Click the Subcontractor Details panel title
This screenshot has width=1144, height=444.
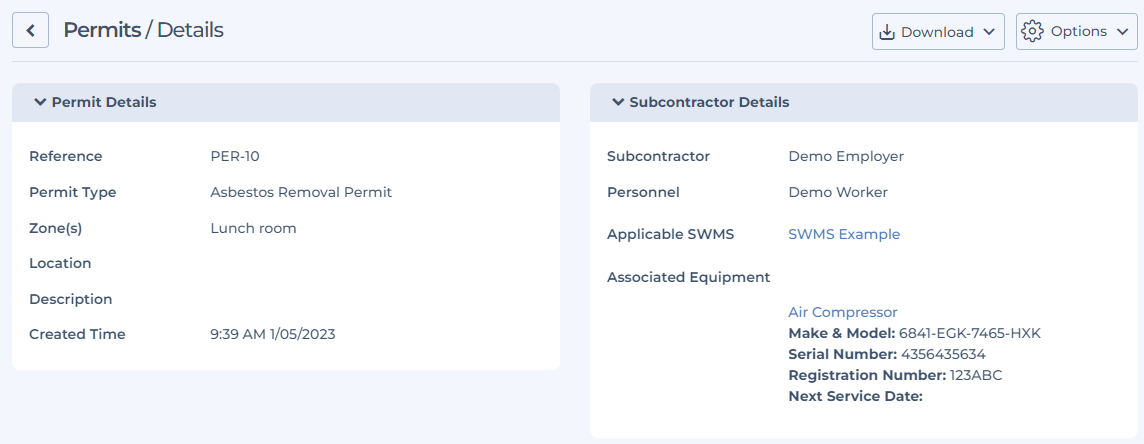709,102
